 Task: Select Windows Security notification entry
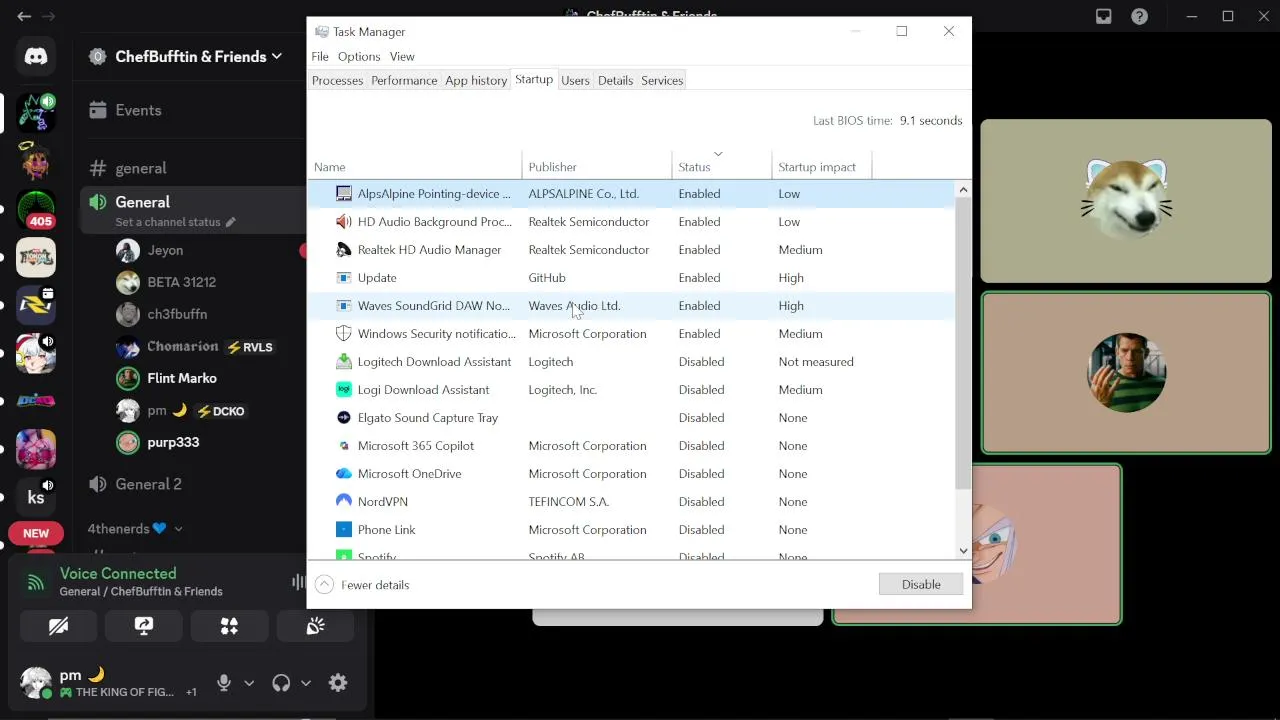[631, 334]
